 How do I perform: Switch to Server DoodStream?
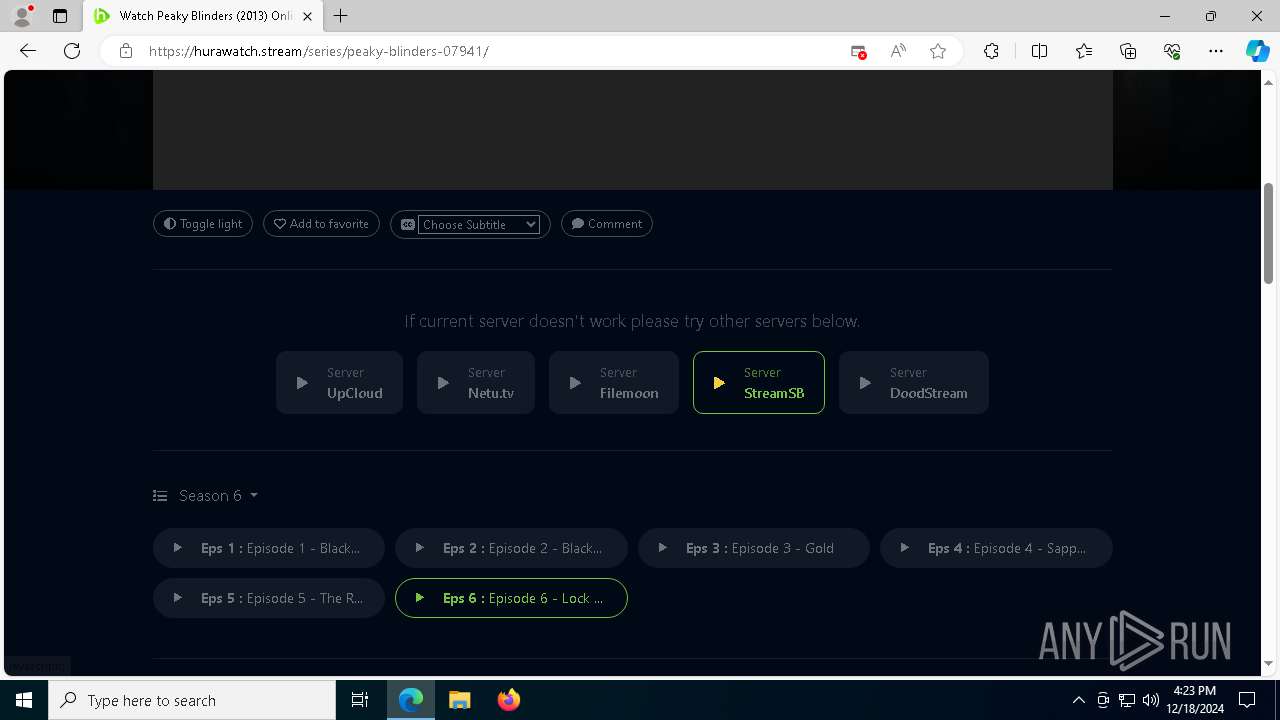click(x=913, y=382)
